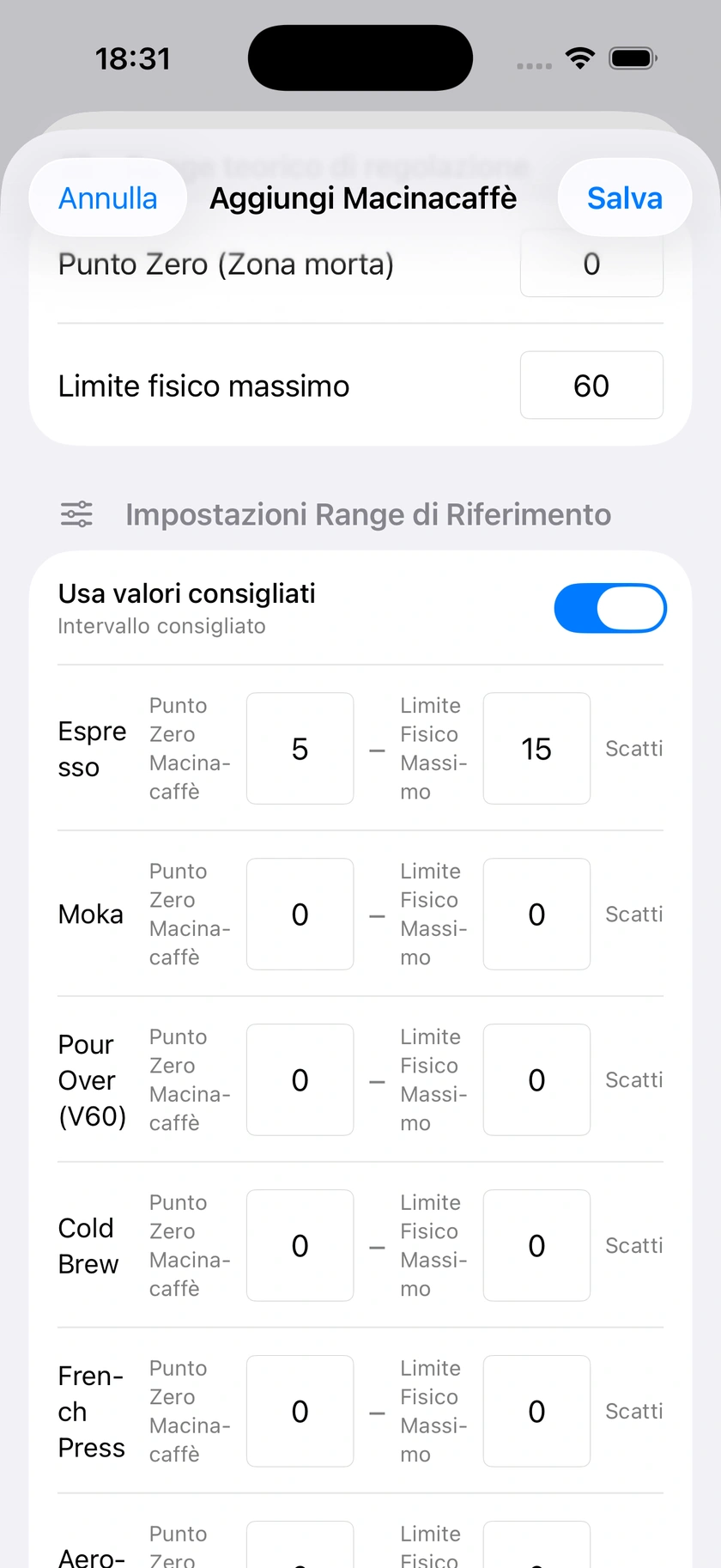The width and height of the screenshot is (721, 1568).
Task: Tap the sliders icon beside Impostazioni Range
Action: 76,514
